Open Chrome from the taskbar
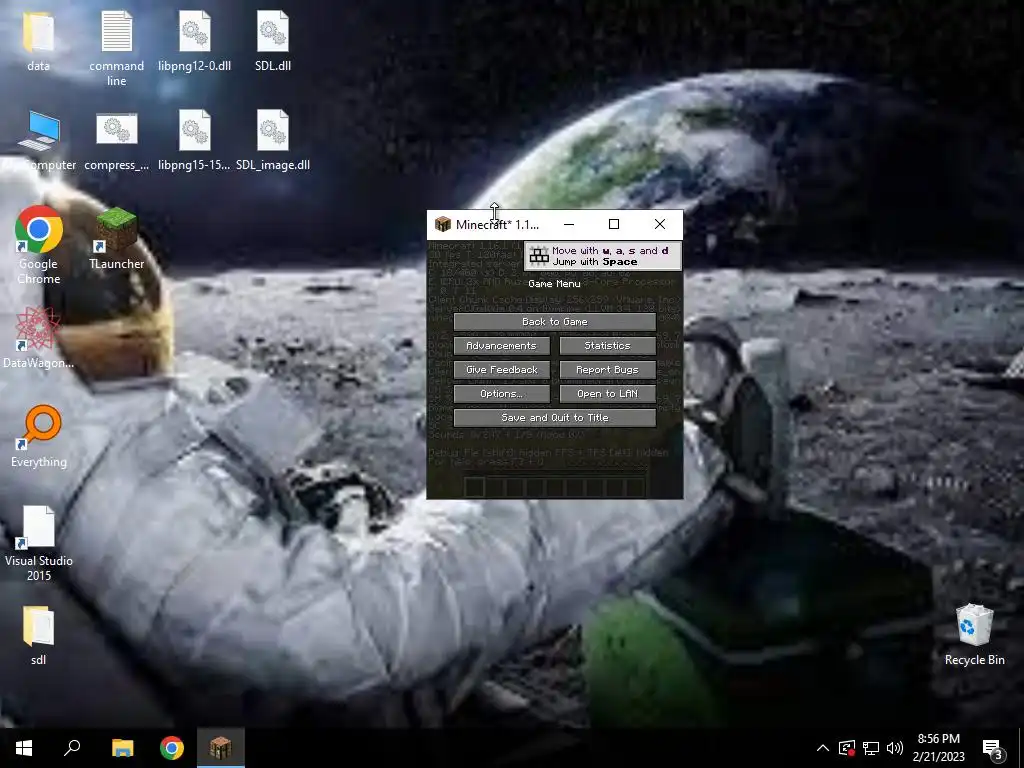 point(172,748)
